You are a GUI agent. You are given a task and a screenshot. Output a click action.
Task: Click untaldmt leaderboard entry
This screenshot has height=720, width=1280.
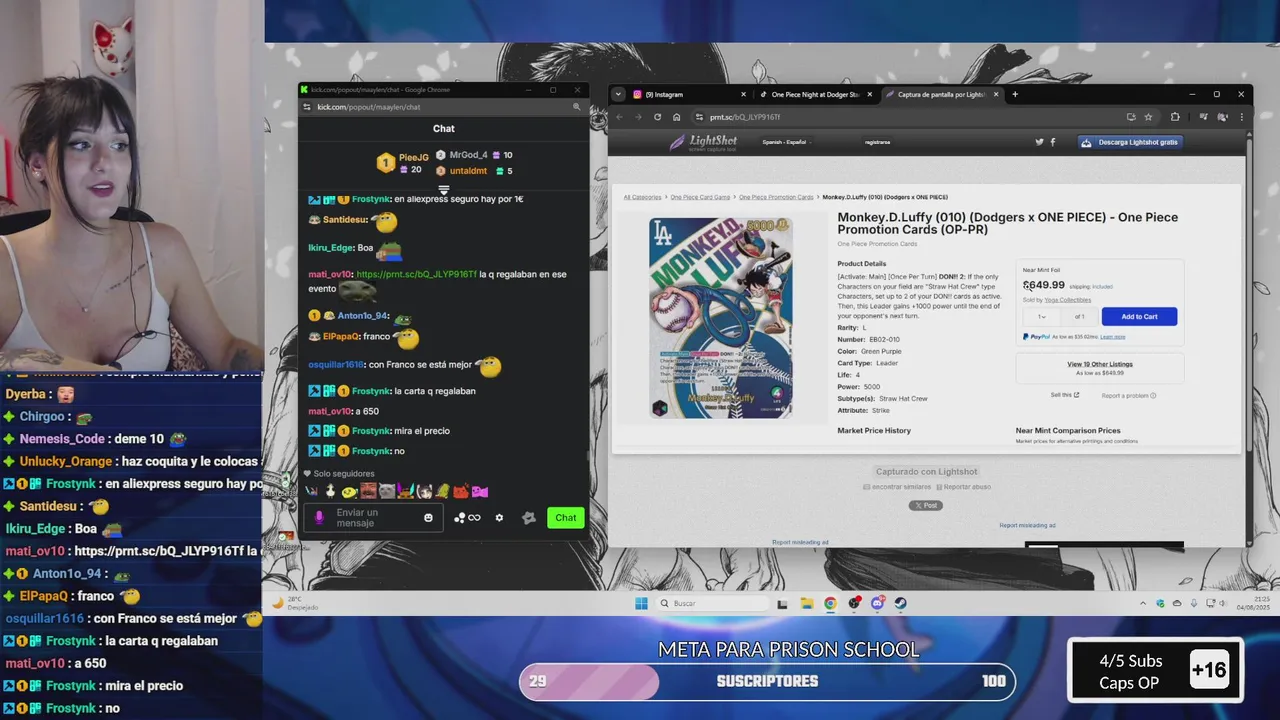tap(474, 171)
